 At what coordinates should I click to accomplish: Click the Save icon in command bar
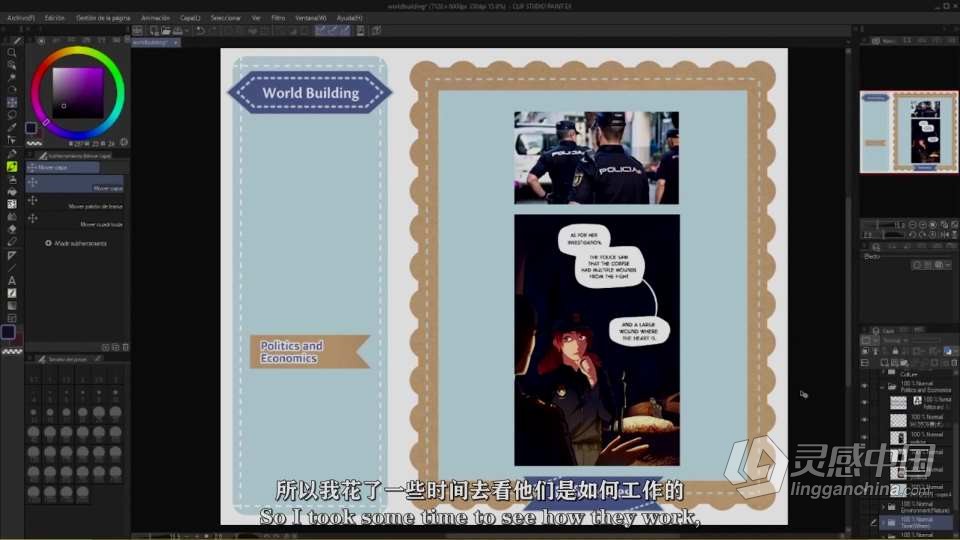pos(178,31)
